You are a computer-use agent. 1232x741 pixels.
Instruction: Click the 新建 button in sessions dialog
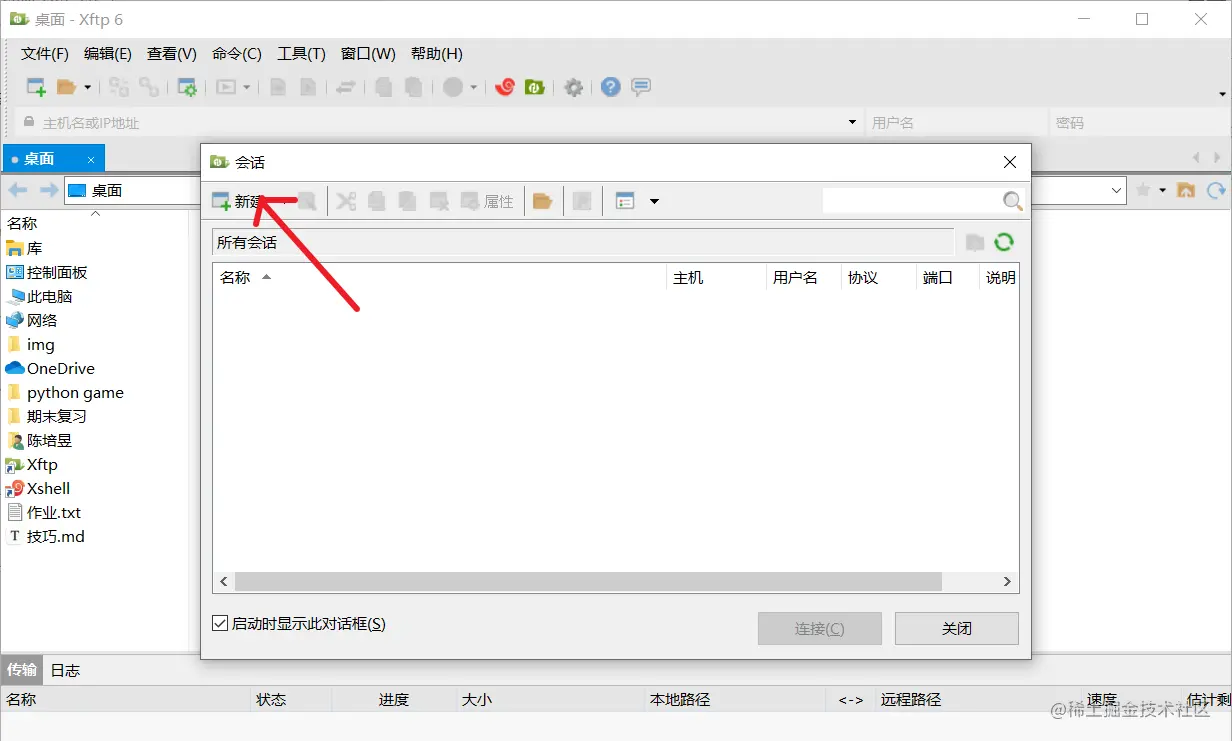pos(238,201)
